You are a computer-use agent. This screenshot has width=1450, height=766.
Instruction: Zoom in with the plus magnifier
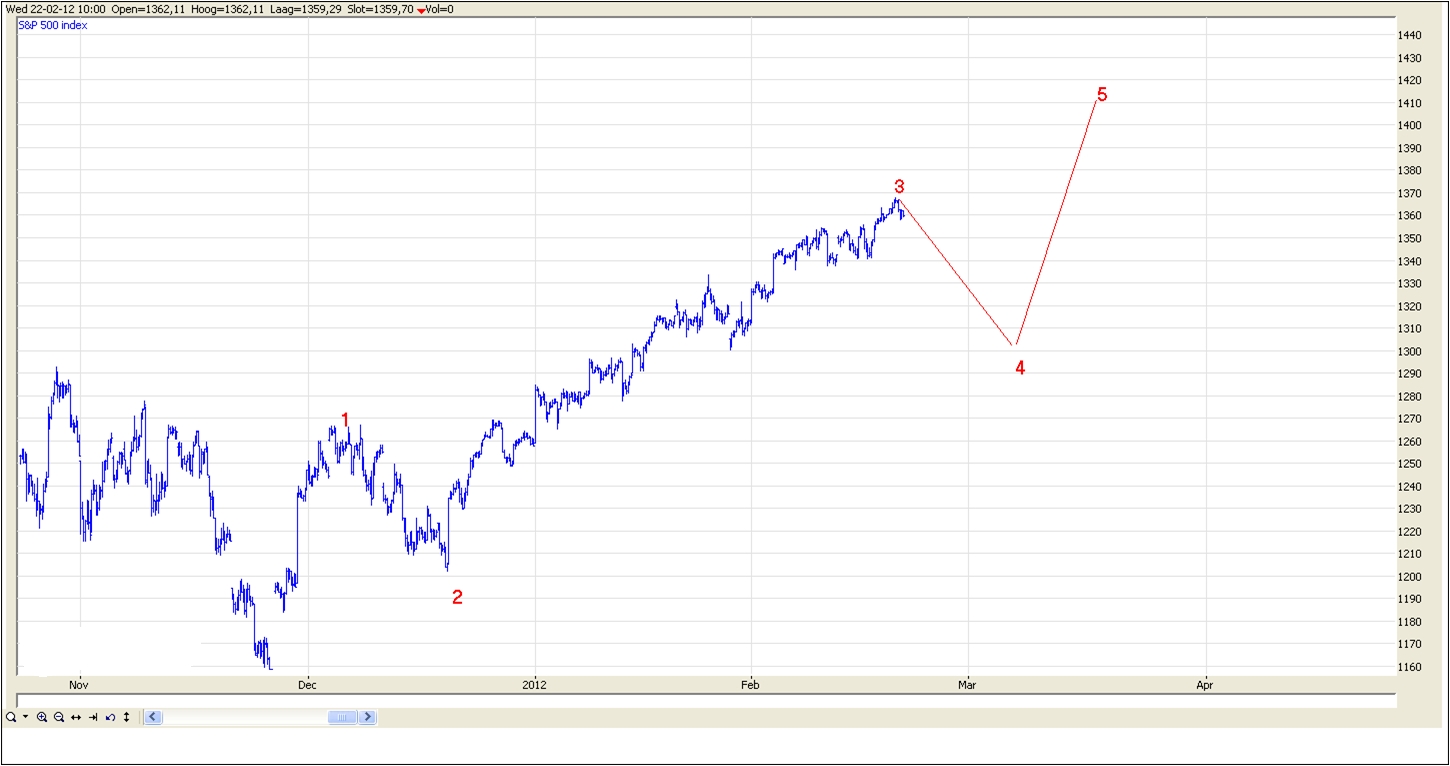coord(42,717)
